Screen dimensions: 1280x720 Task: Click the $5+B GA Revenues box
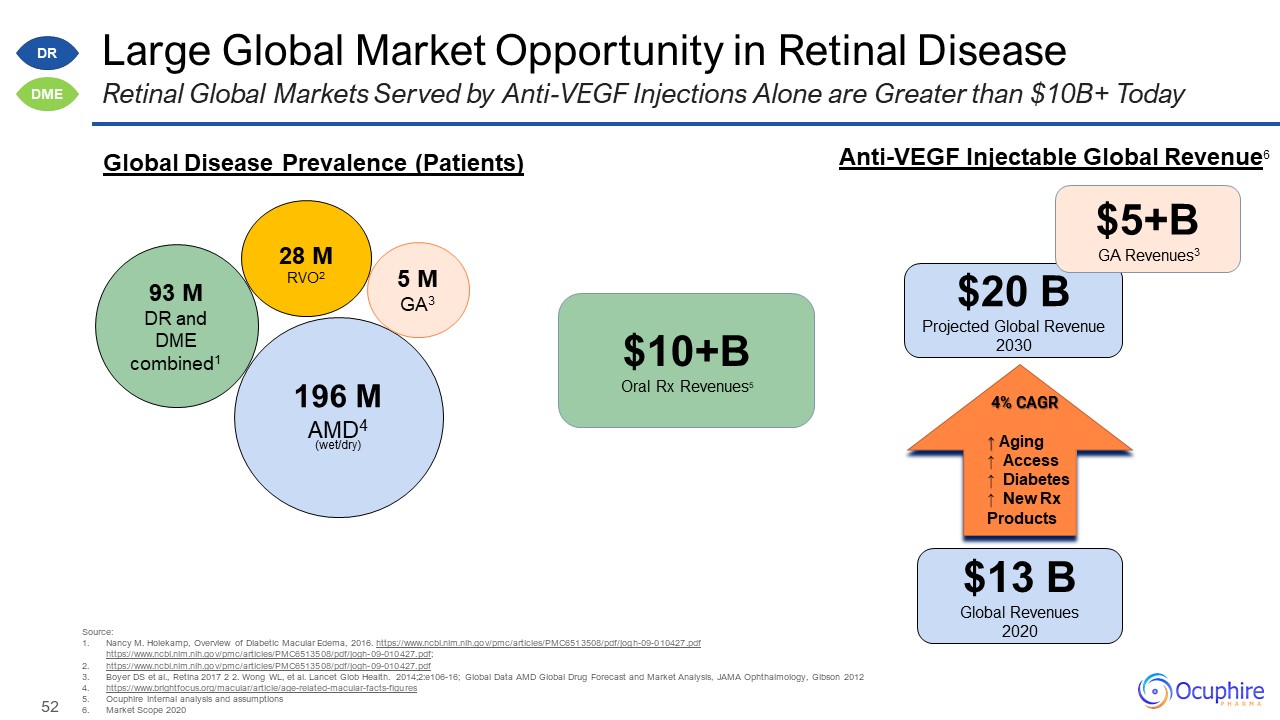tap(1148, 229)
